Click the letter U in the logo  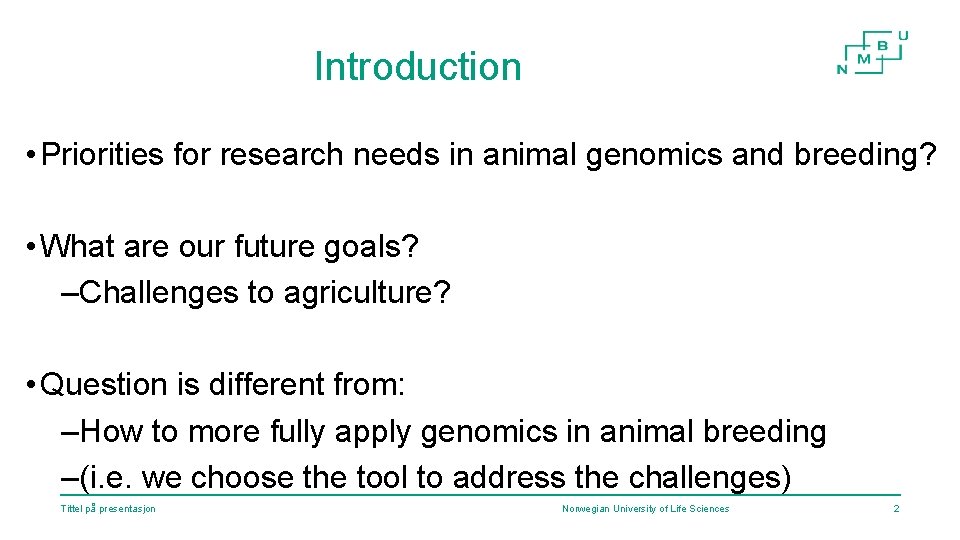point(903,36)
